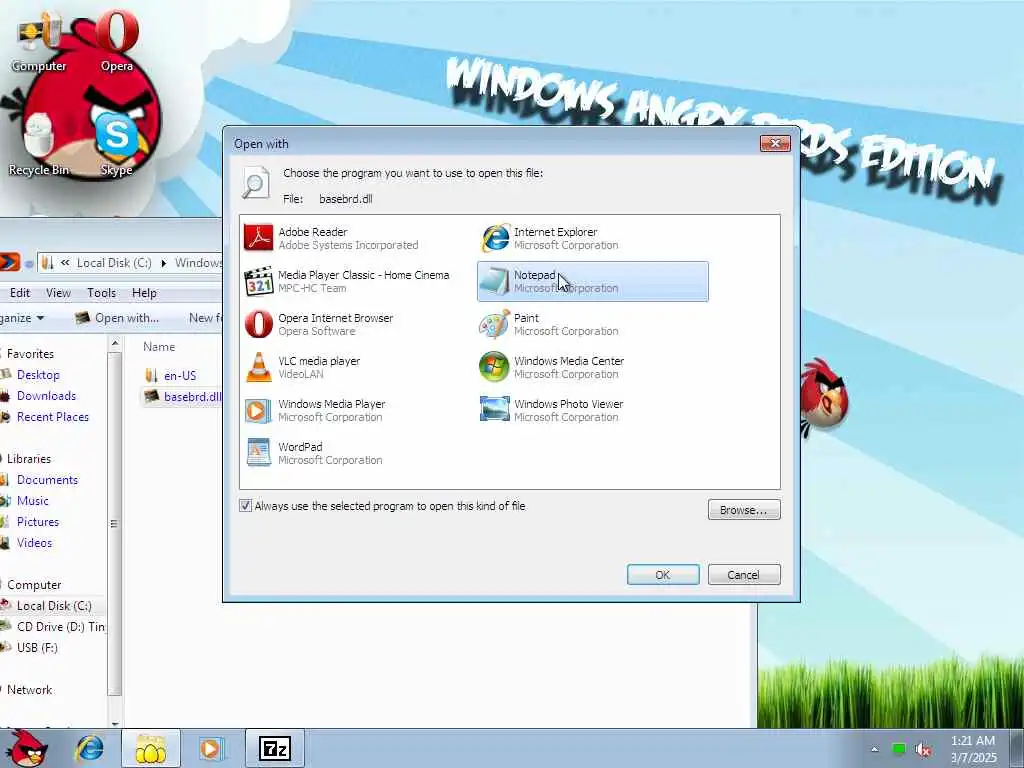
Task: Choose Windows Media Player icon in list
Action: pos(258,410)
